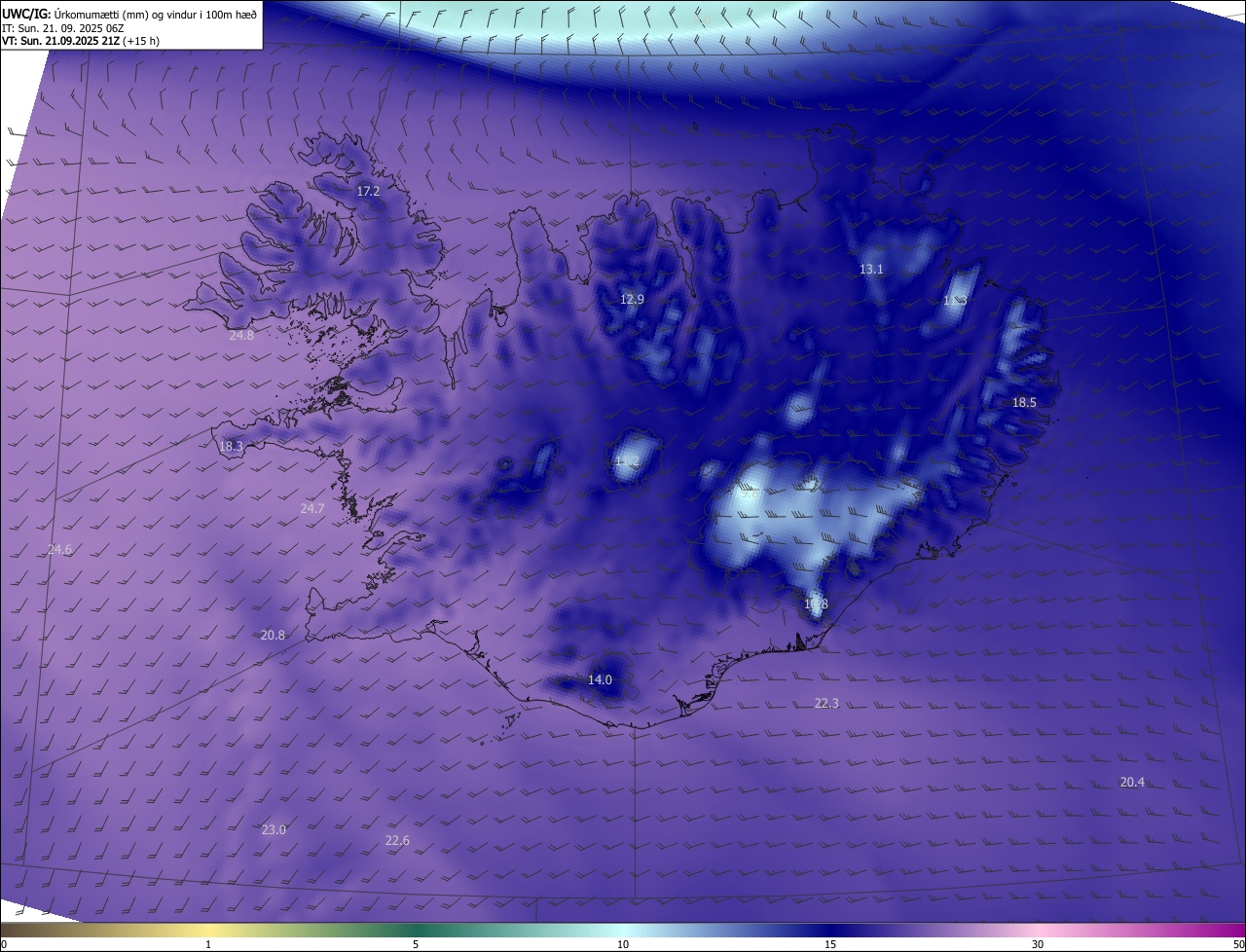This screenshot has height=952, width=1246.
Task: Click the 13.1 value label
Action: [871, 270]
